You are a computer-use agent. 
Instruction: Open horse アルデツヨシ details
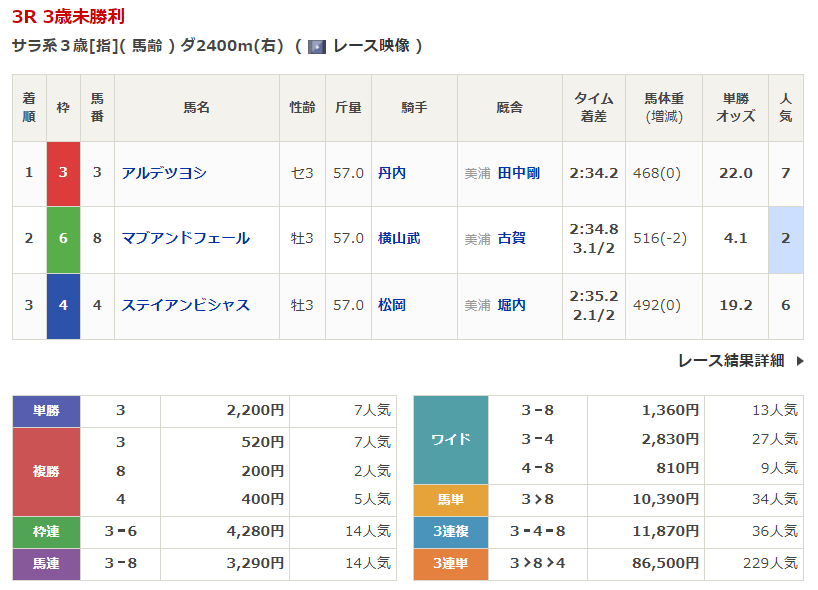pyautogui.click(x=164, y=173)
